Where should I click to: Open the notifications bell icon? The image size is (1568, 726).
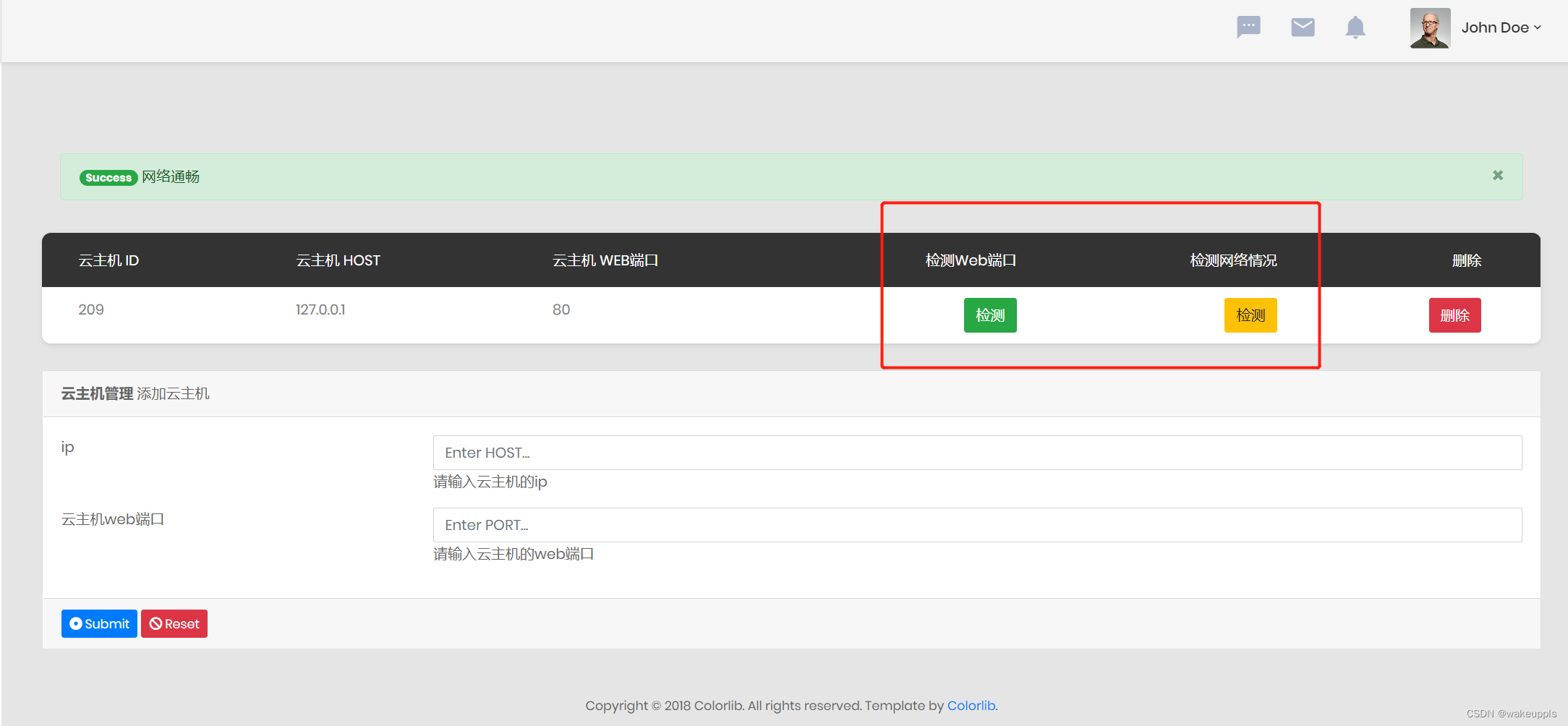1355,27
